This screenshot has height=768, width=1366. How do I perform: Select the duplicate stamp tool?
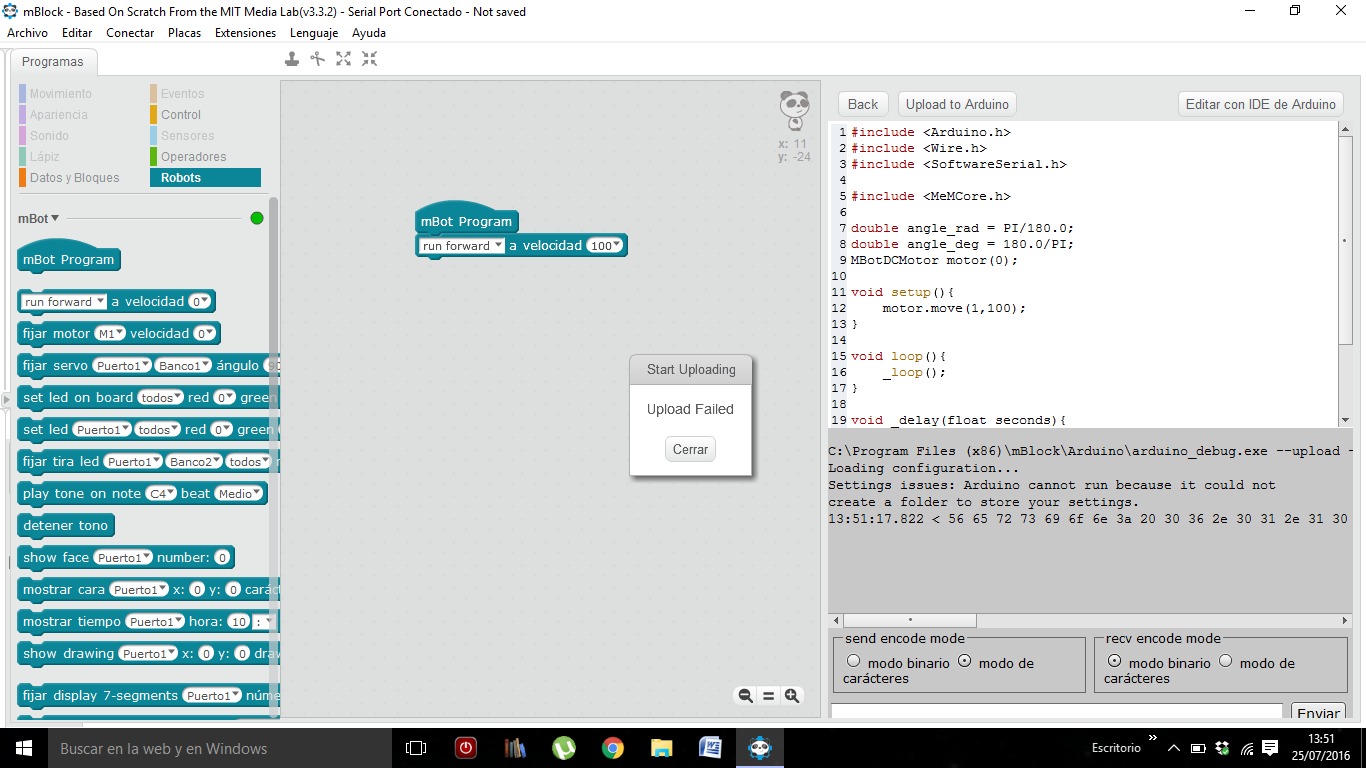pyautogui.click(x=292, y=59)
